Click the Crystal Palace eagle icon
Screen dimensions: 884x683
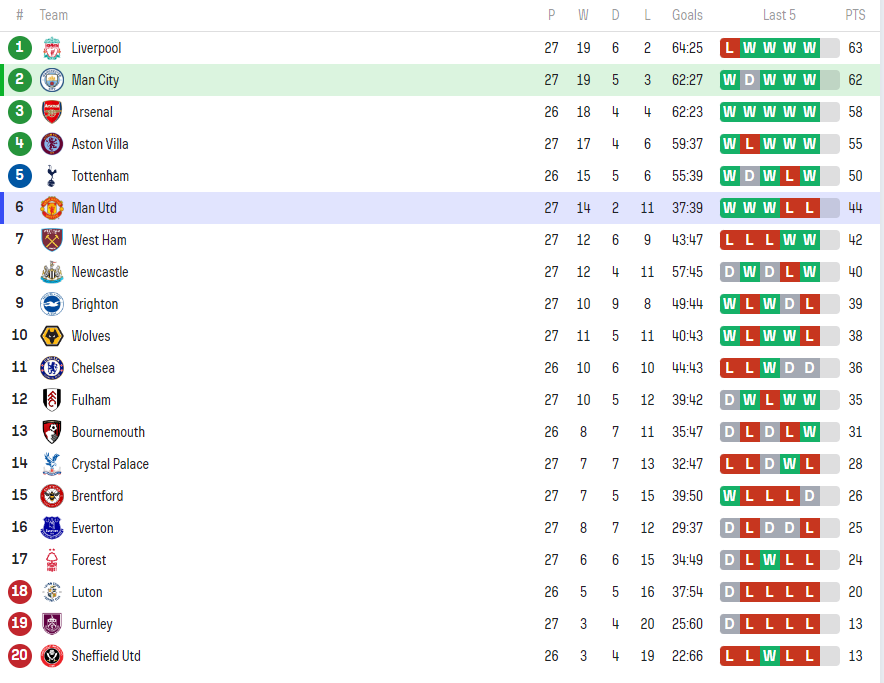pos(52,464)
